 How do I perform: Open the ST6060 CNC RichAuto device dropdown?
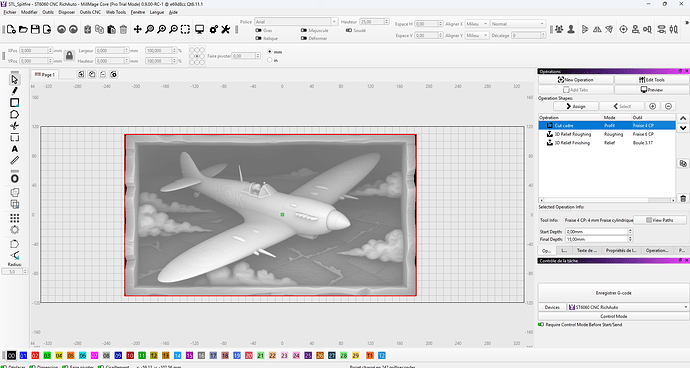pos(628,307)
